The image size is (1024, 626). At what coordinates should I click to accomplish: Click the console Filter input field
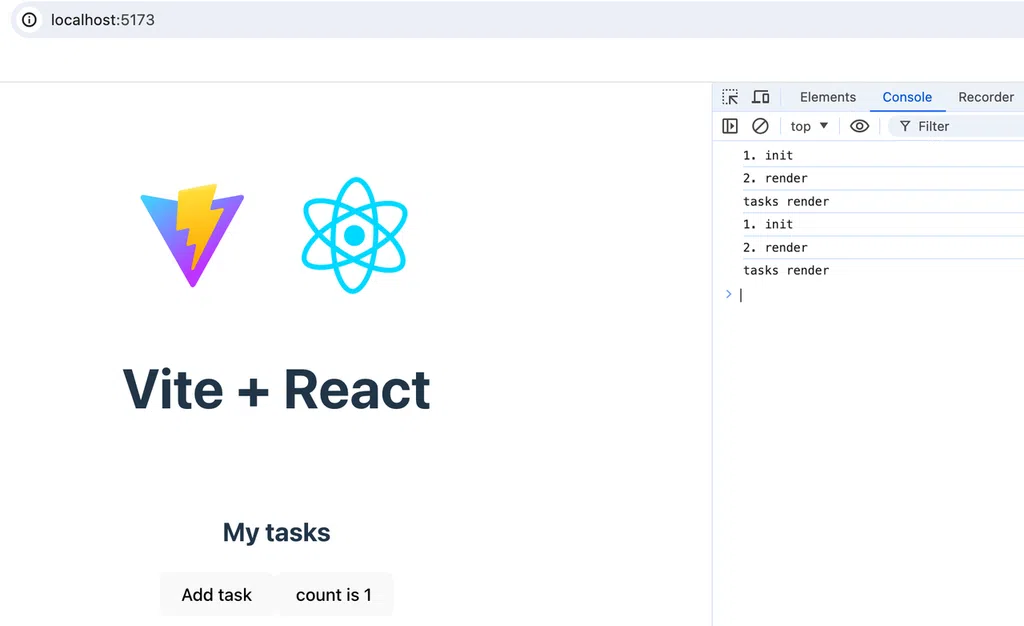(x=956, y=126)
